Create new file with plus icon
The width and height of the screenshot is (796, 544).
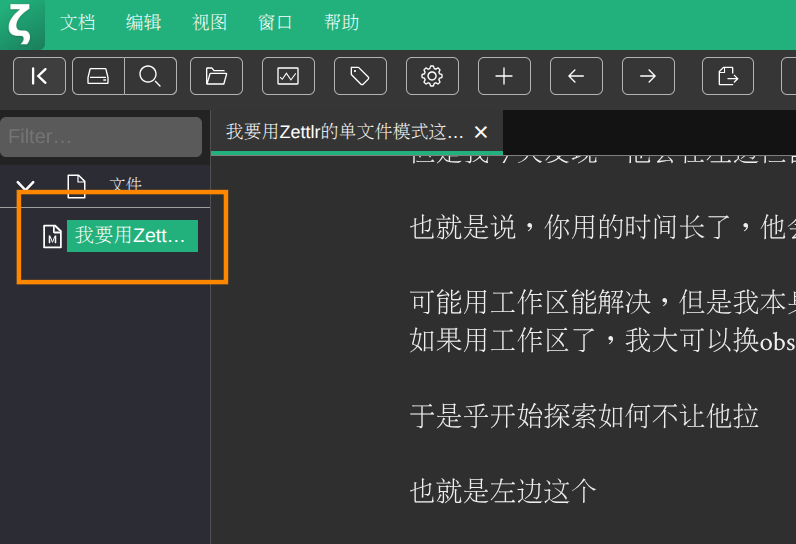tap(504, 76)
